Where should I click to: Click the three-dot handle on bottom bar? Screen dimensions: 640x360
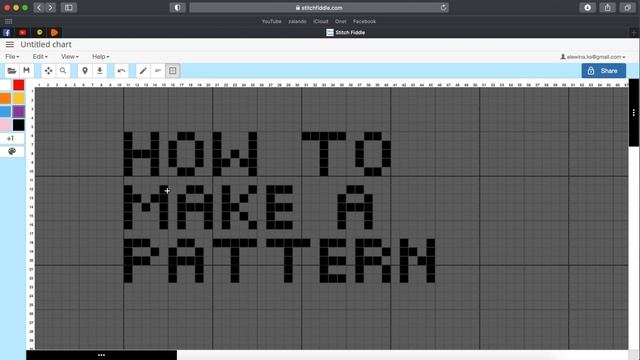(x=102, y=355)
